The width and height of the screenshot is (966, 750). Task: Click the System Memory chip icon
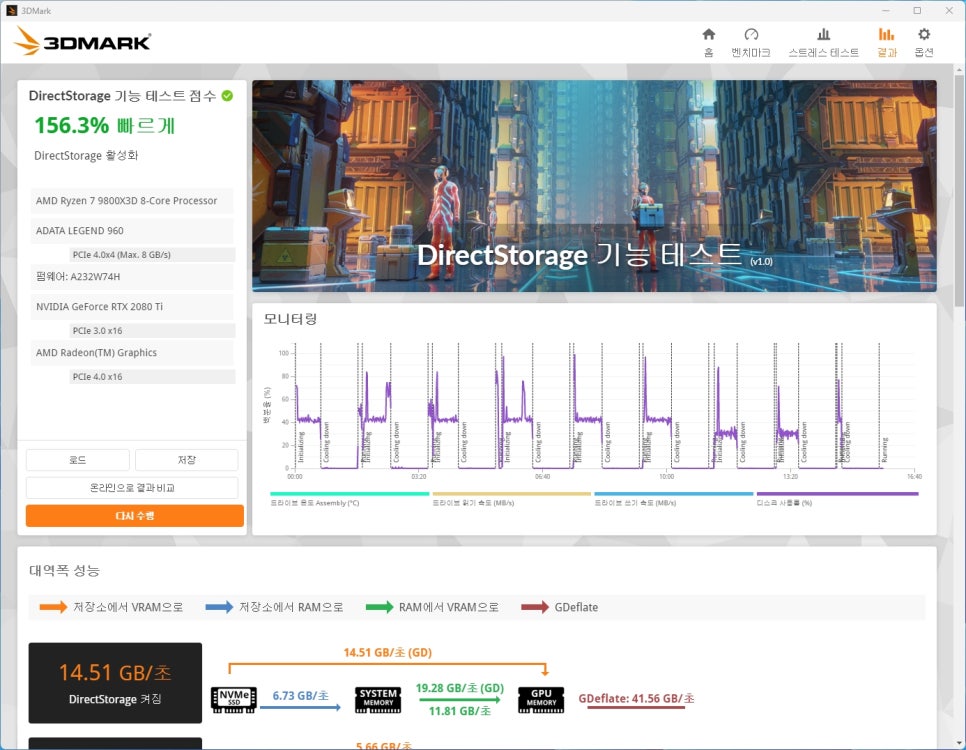379,699
